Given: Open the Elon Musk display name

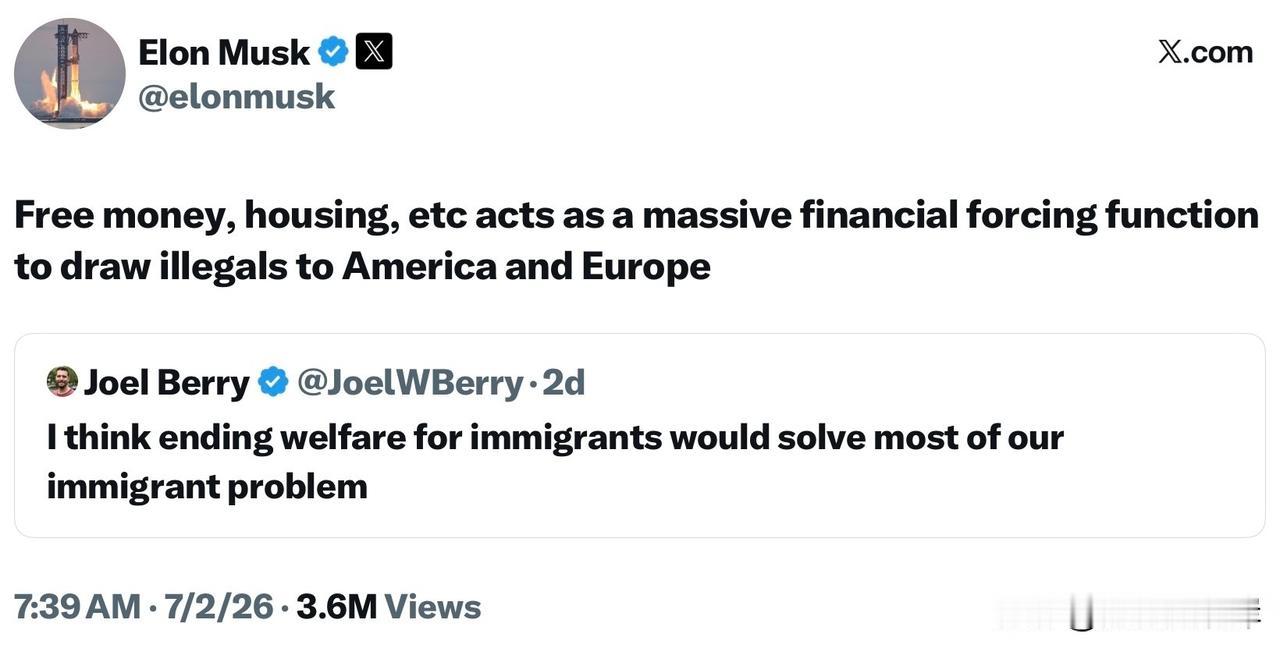Looking at the screenshot, I should pos(224,52).
